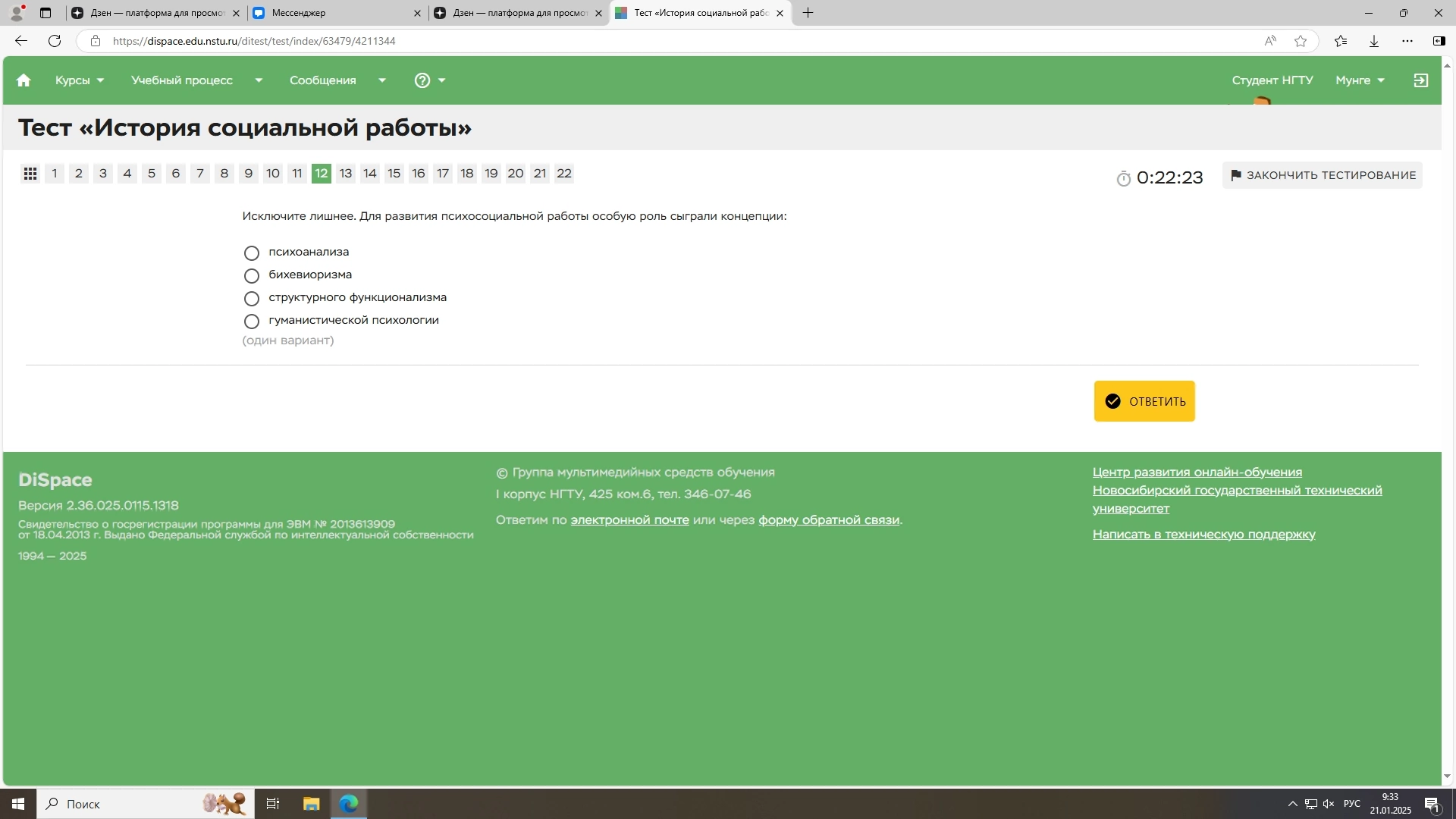Image resolution: width=1456 pixels, height=819 pixels.
Task: Select the answer бихевиоризма
Action: [x=252, y=275]
